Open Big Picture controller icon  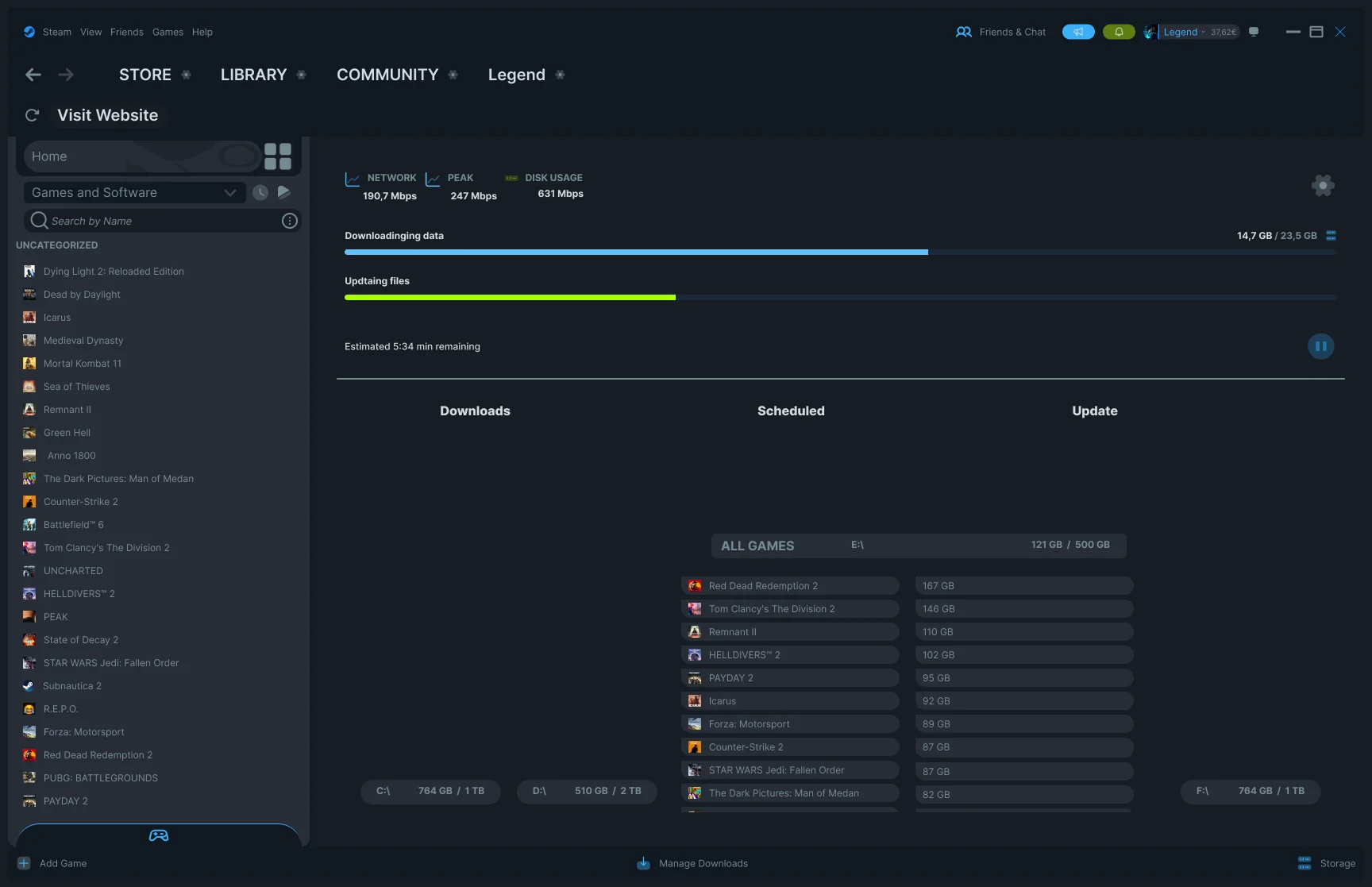pos(159,835)
